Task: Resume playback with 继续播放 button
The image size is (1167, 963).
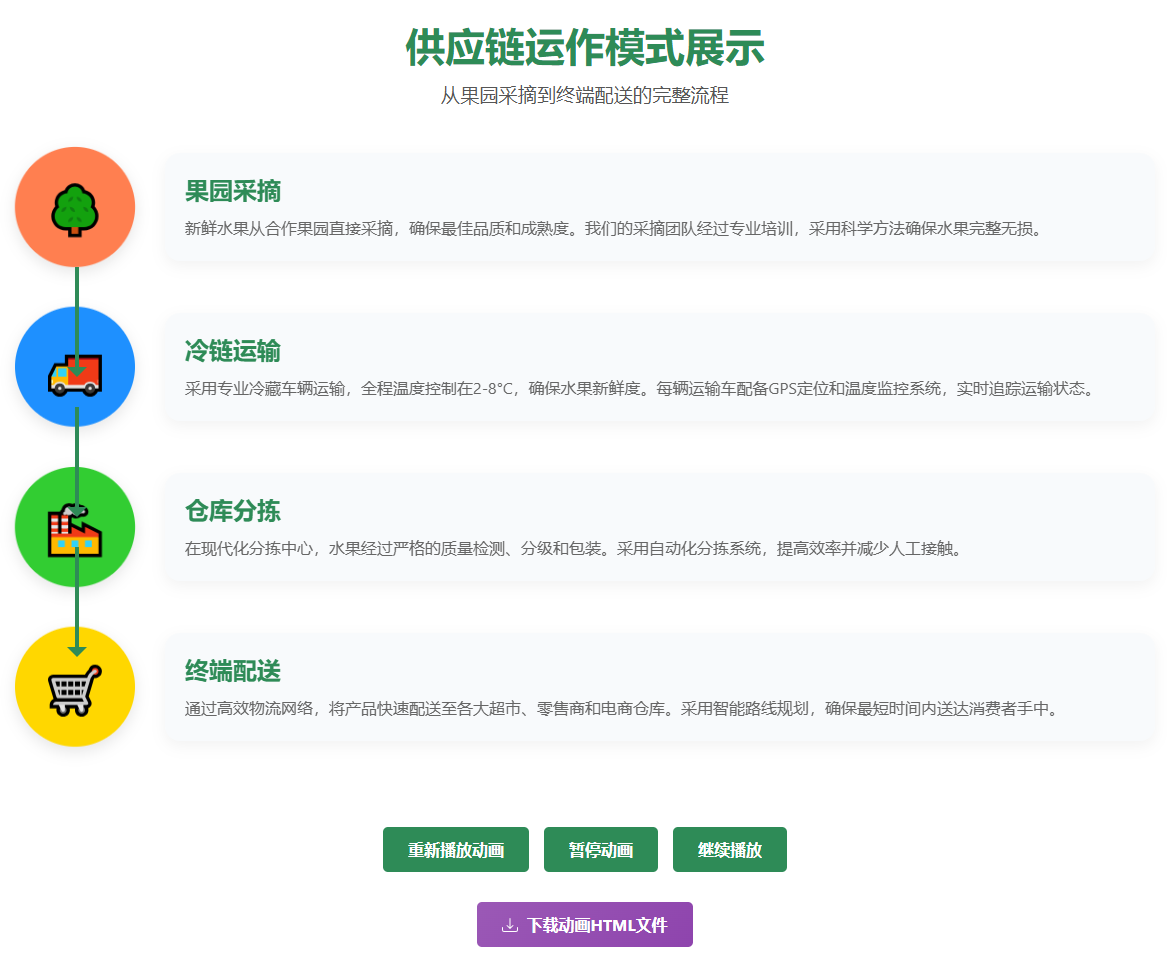Action: 729,850
